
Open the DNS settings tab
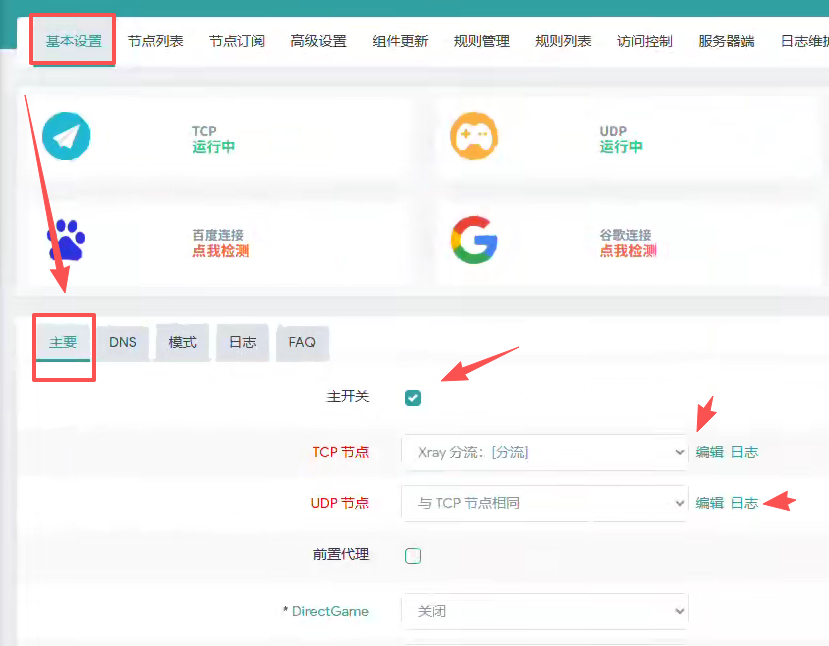coord(123,342)
